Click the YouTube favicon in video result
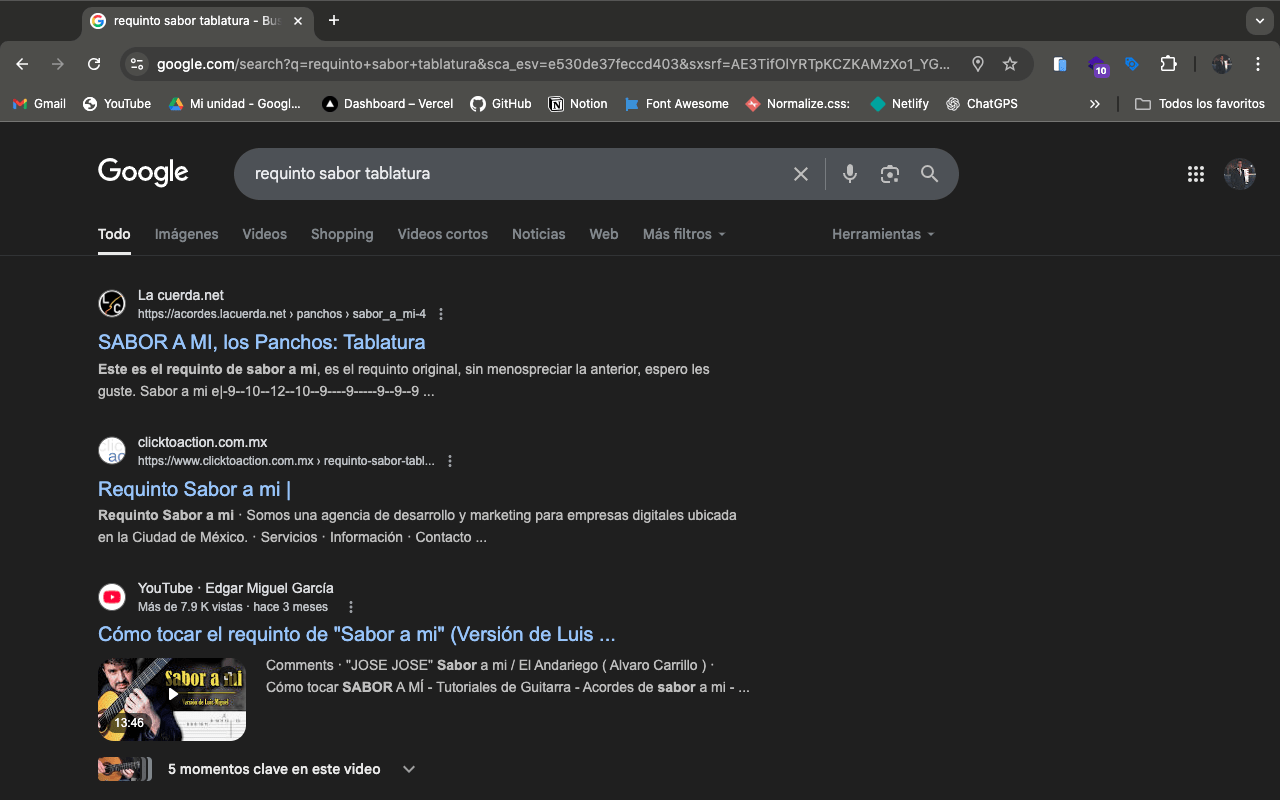 [112, 597]
